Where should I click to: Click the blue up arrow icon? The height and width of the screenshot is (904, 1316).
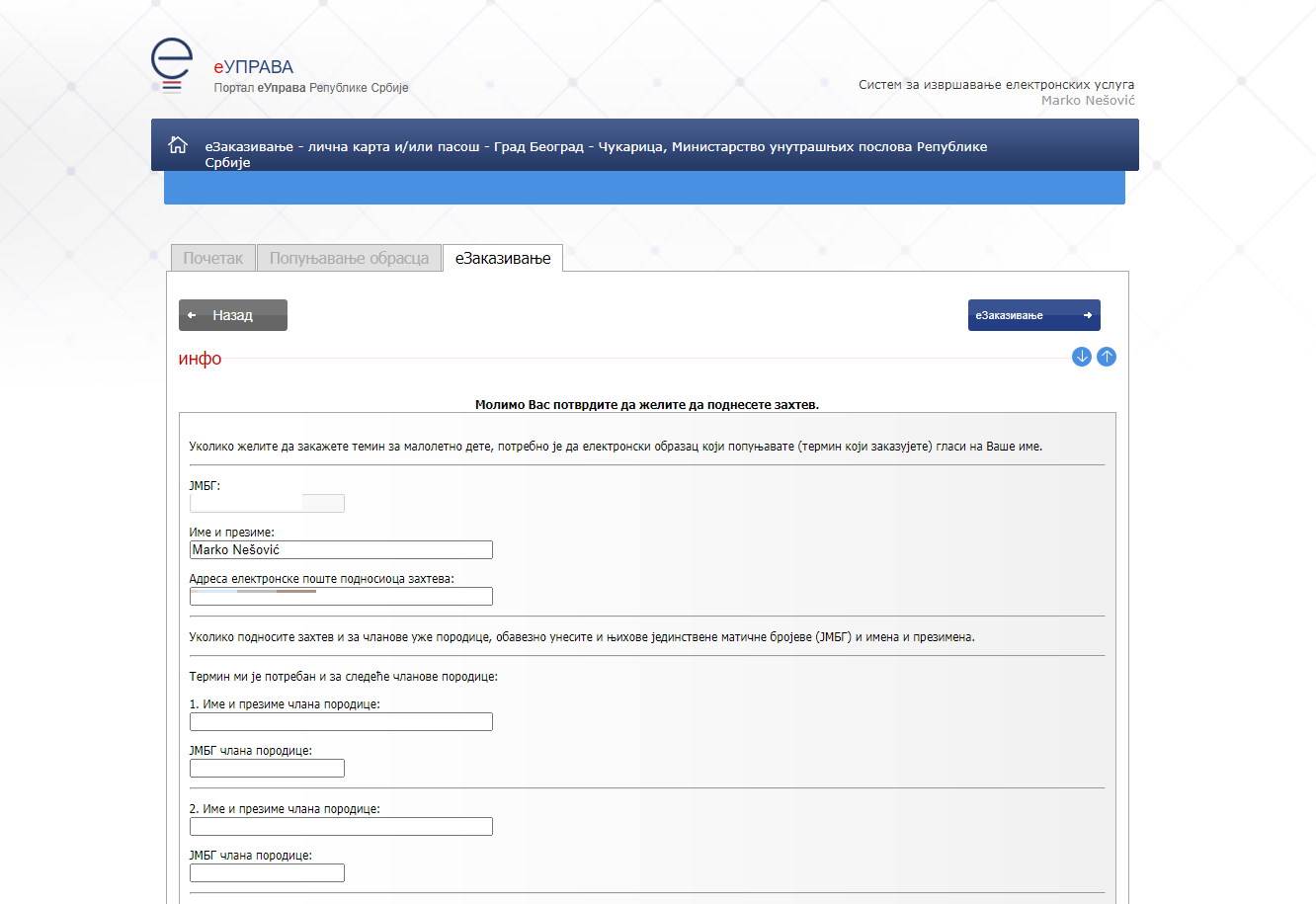1107,357
